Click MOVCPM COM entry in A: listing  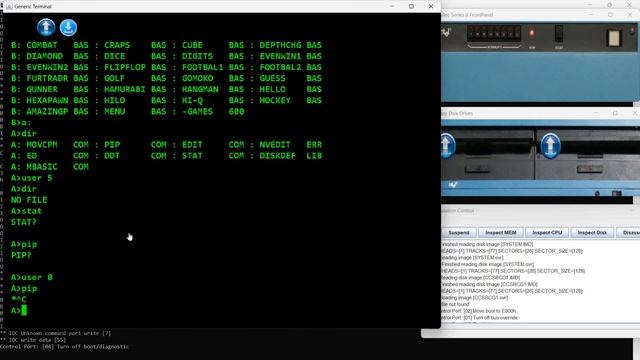[x=58, y=144]
